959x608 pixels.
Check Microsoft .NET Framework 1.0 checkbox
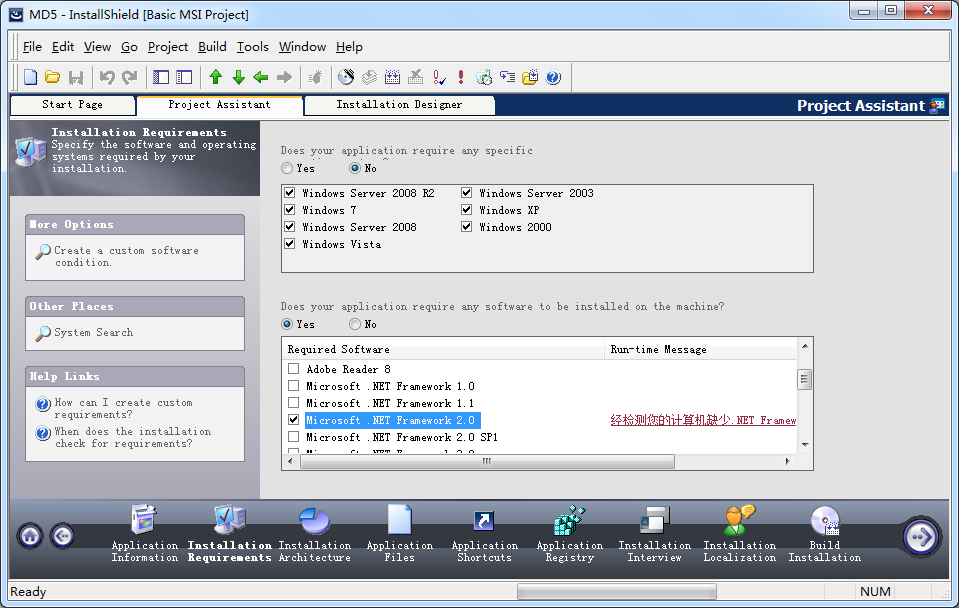tap(294, 386)
